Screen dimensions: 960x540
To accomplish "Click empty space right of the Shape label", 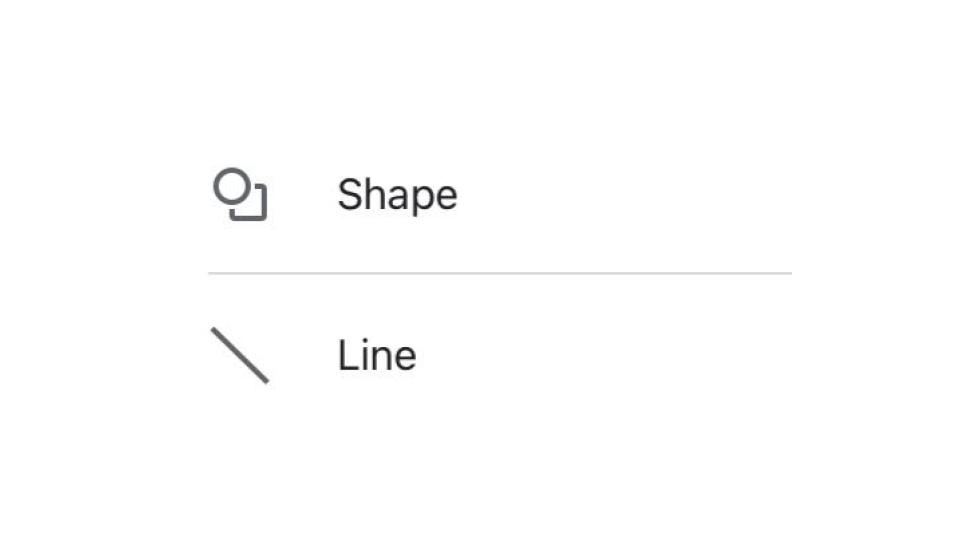I will [624, 194].
